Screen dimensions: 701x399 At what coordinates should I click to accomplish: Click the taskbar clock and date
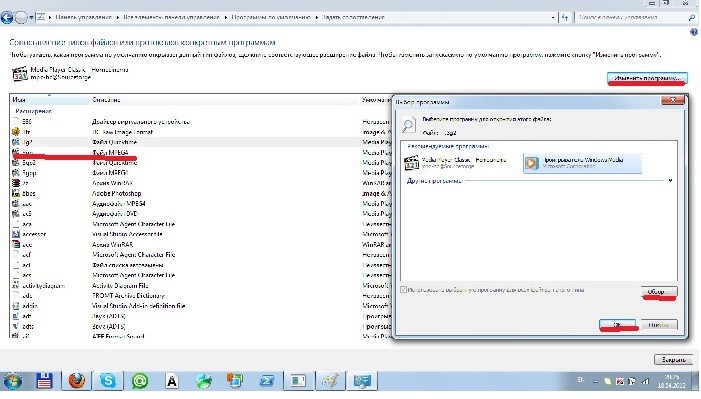672,382
